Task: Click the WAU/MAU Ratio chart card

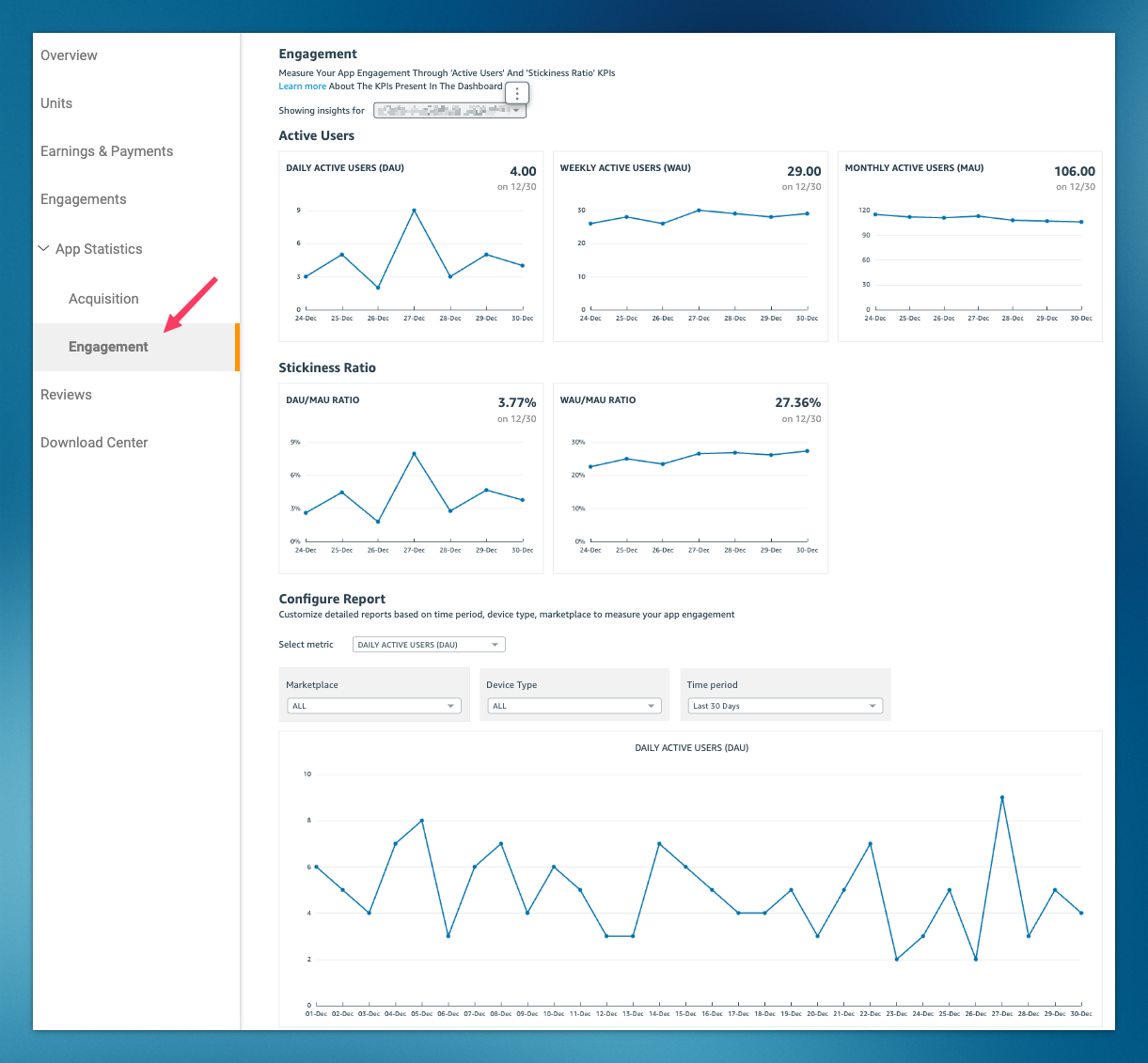Action: coord(690,477)
